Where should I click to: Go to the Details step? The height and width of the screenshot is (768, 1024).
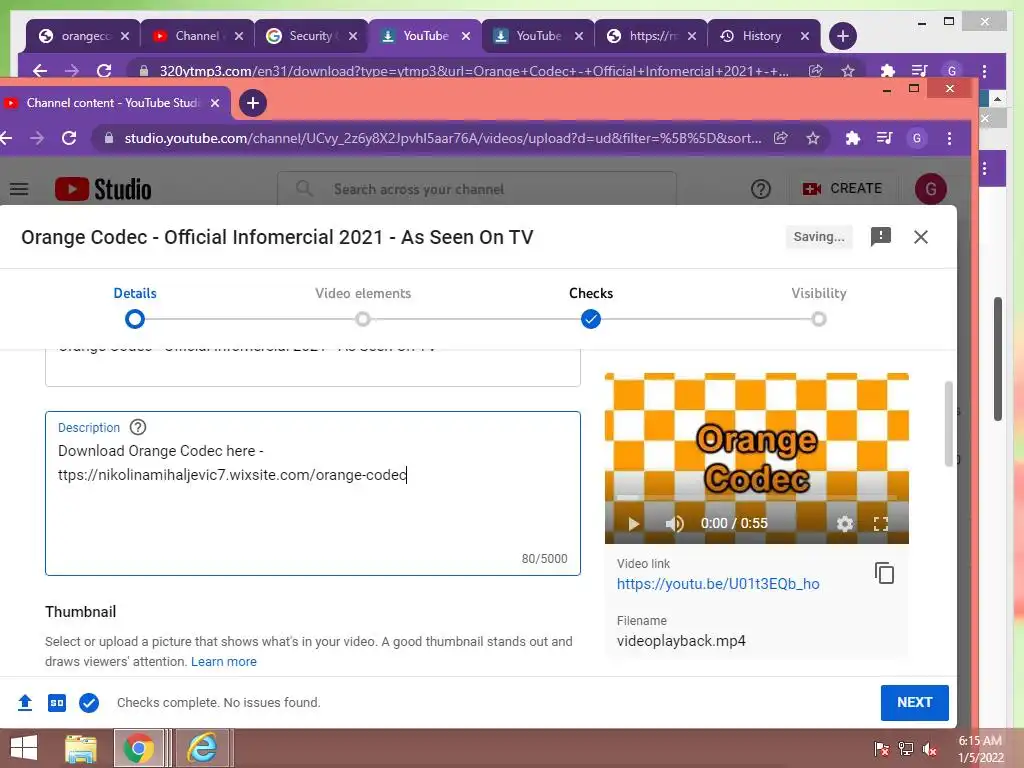[x=135, y=307]
